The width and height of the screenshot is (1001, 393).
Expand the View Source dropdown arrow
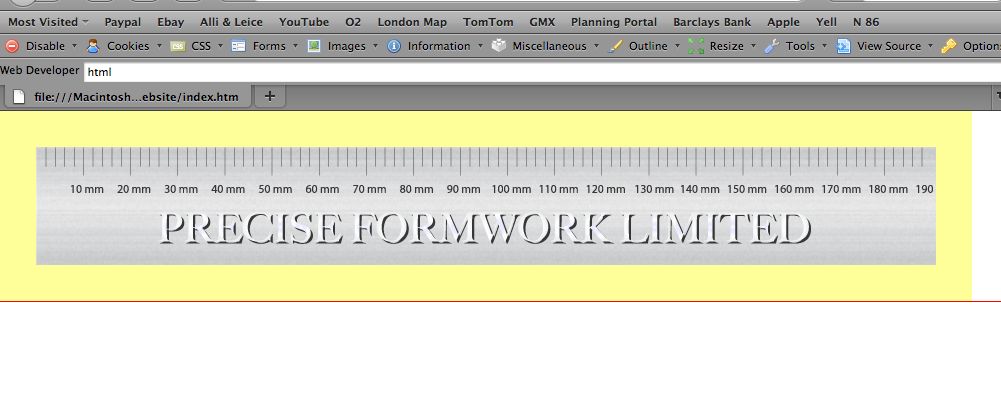[x=930, y=46]
